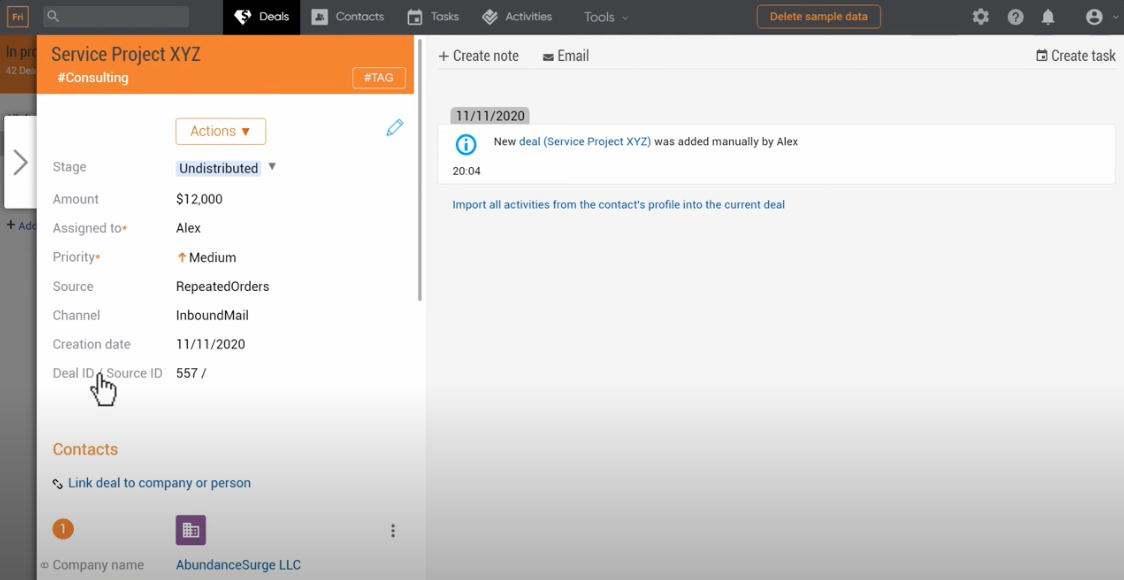Click the Fri icon in the top-left corner
This screenshot has height=580, width=1124.
[16, 16]
